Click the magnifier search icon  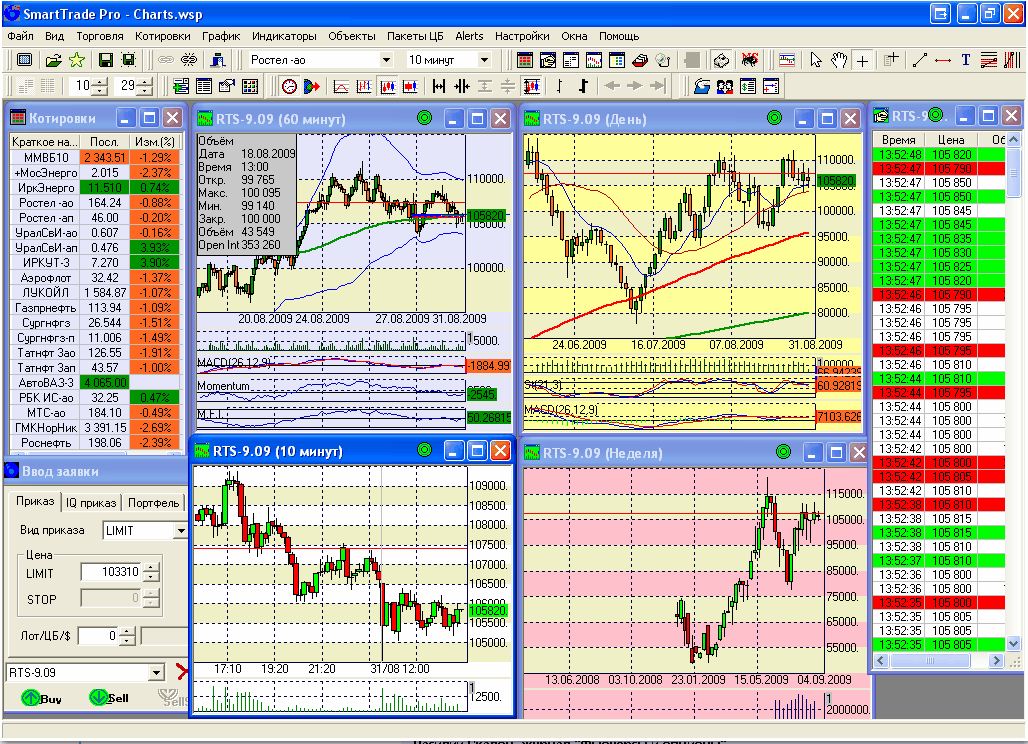[663, 60]
